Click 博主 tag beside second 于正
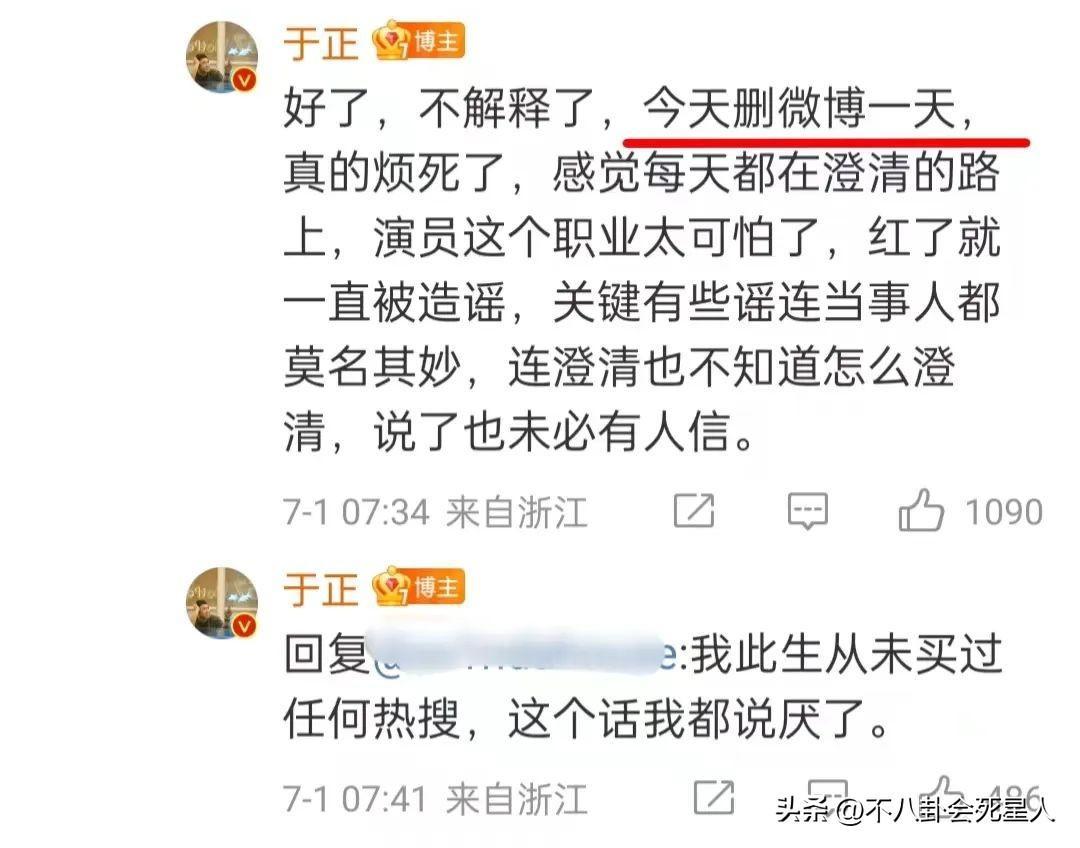 (x=437, y=588)
